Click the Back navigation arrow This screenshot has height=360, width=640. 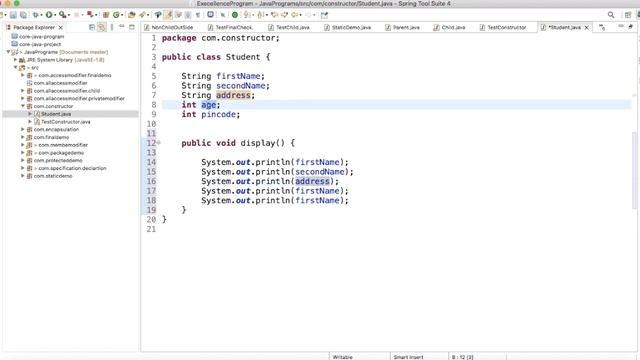[x=294, y=15]
